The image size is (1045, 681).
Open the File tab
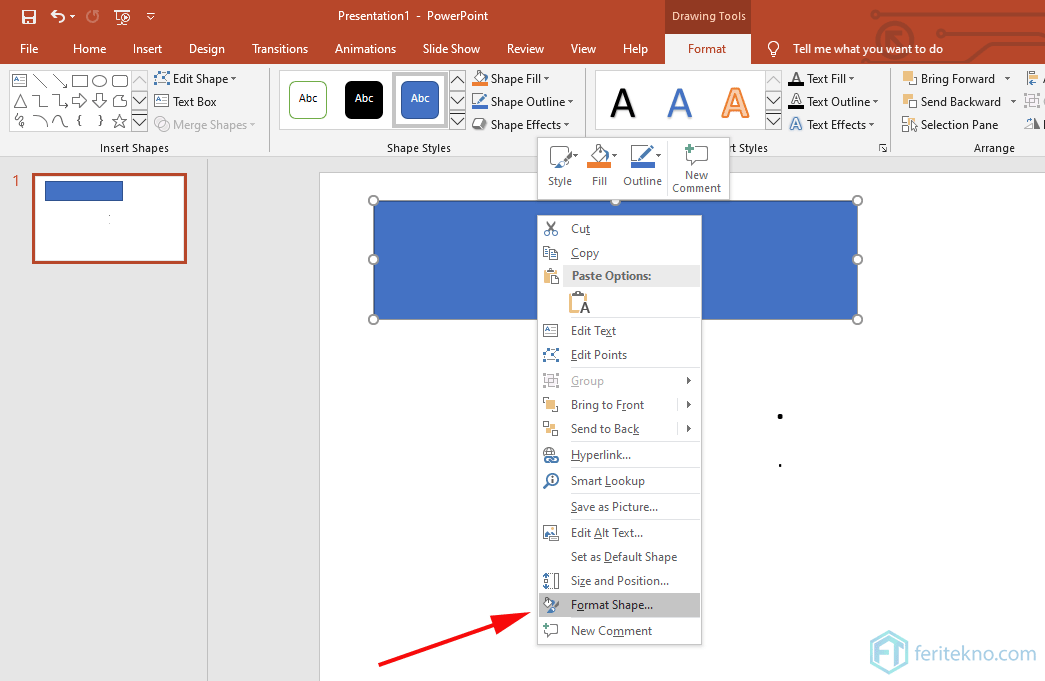click(x=29, y=49)
